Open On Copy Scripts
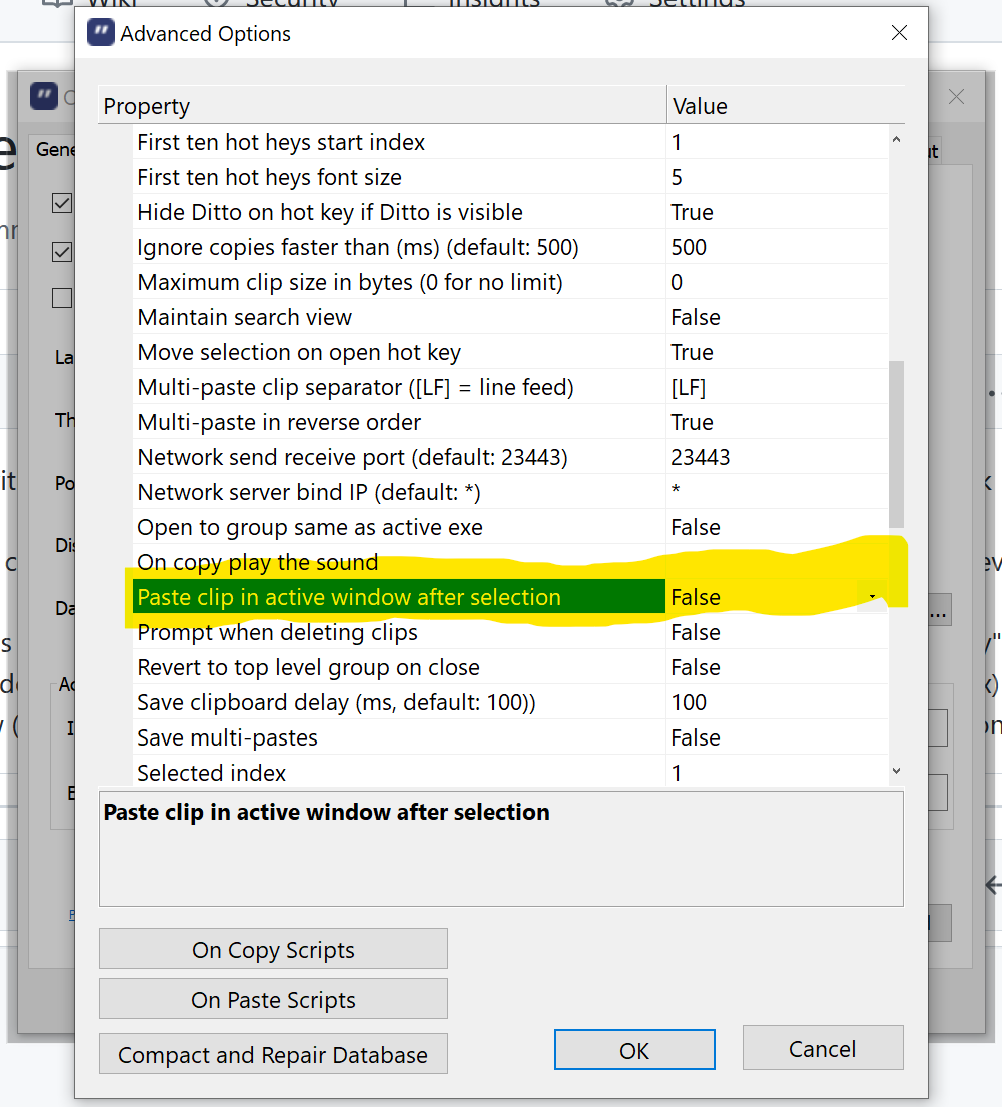The image size is (1002, 1107). 273,948
